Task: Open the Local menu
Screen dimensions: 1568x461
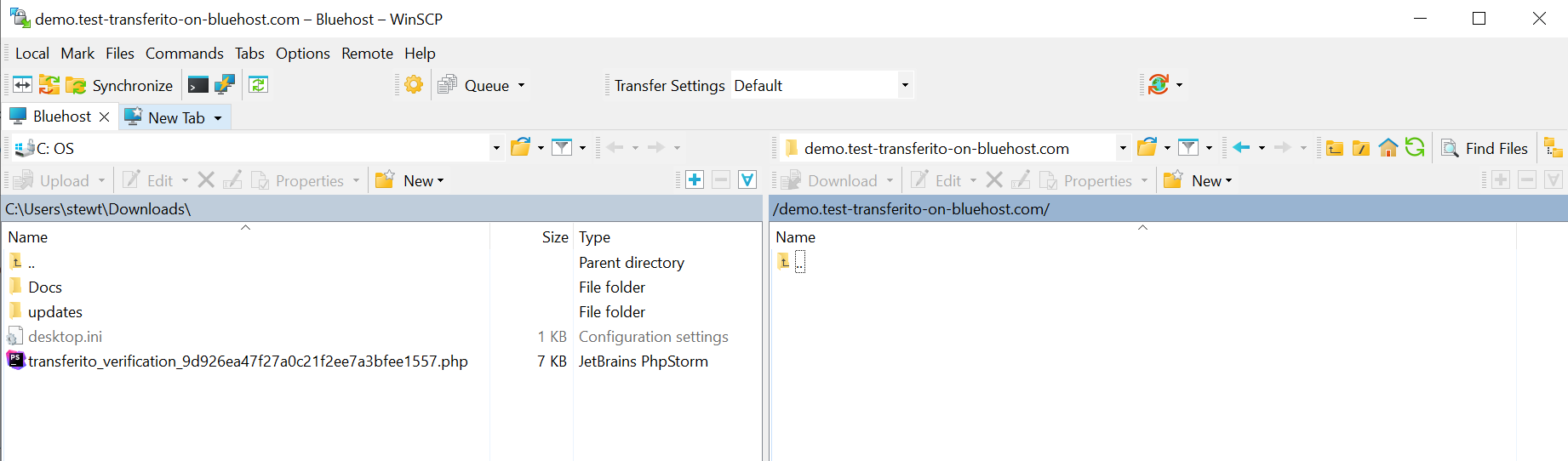Action: pyautogui.click(x=32, y=53)
